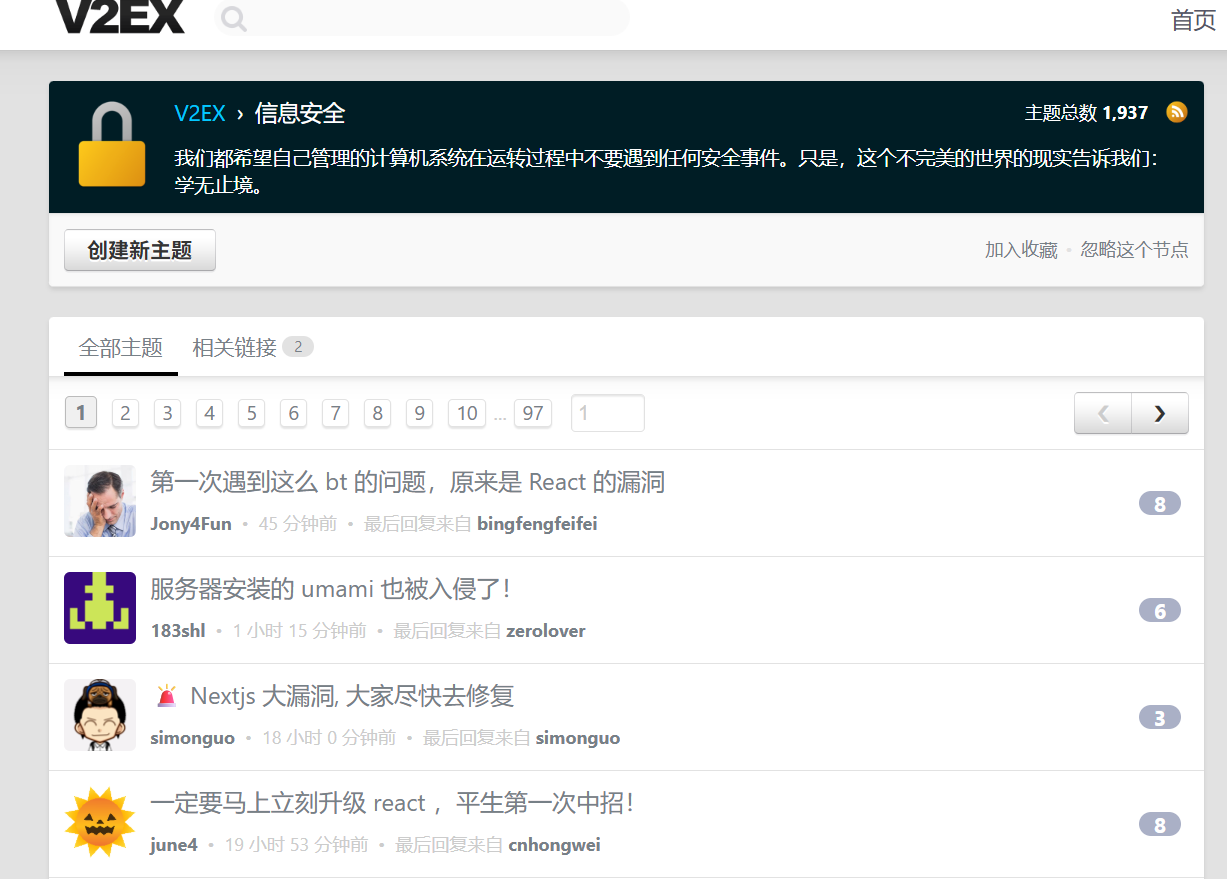Click the yellow padlock node icon
Viewport: 1227px width, 879px height.
112,146
